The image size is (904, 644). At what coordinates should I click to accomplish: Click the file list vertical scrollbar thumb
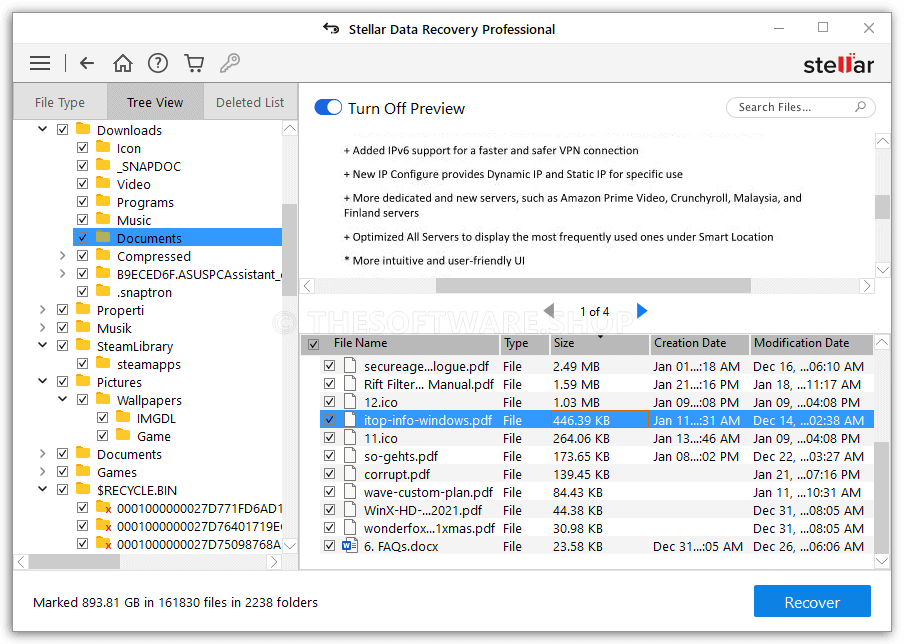pos(882,498)
